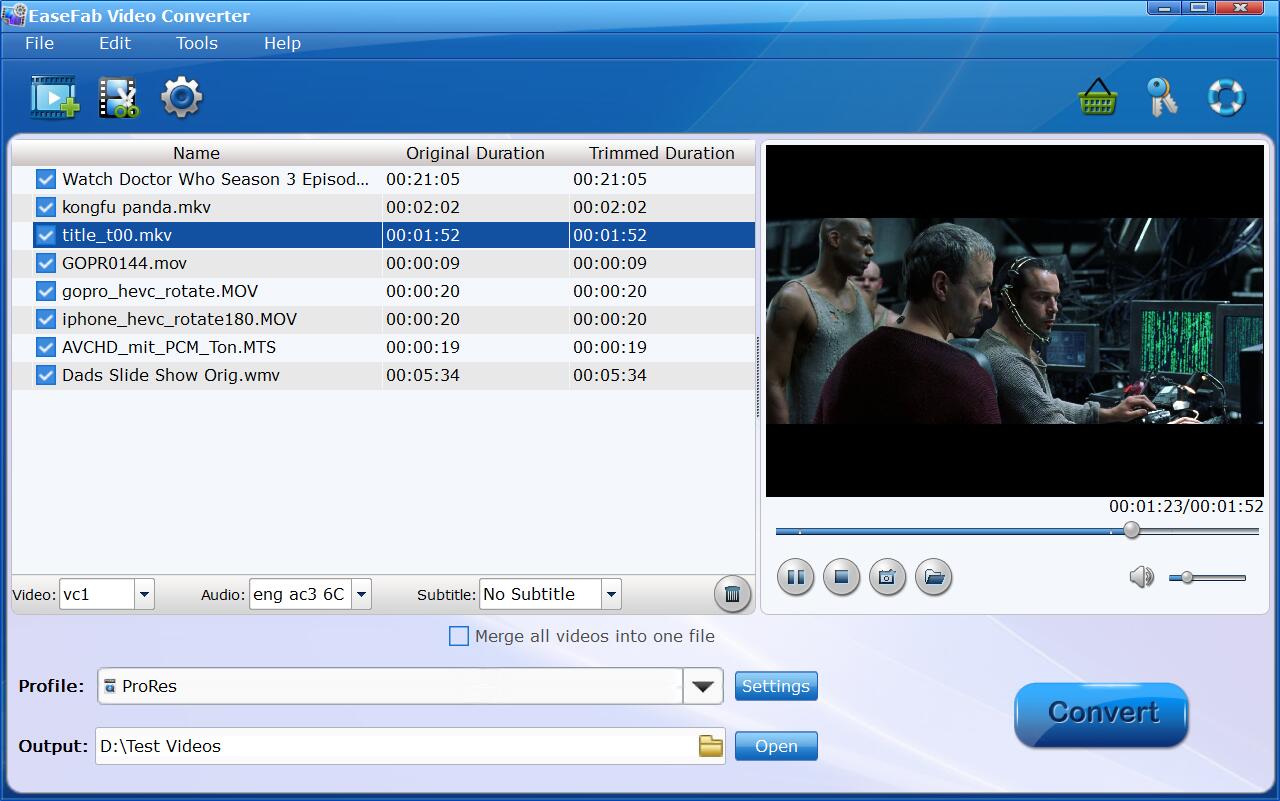
Task: Click the Trimmed Duration column header
Action: (x=662, y=153)
